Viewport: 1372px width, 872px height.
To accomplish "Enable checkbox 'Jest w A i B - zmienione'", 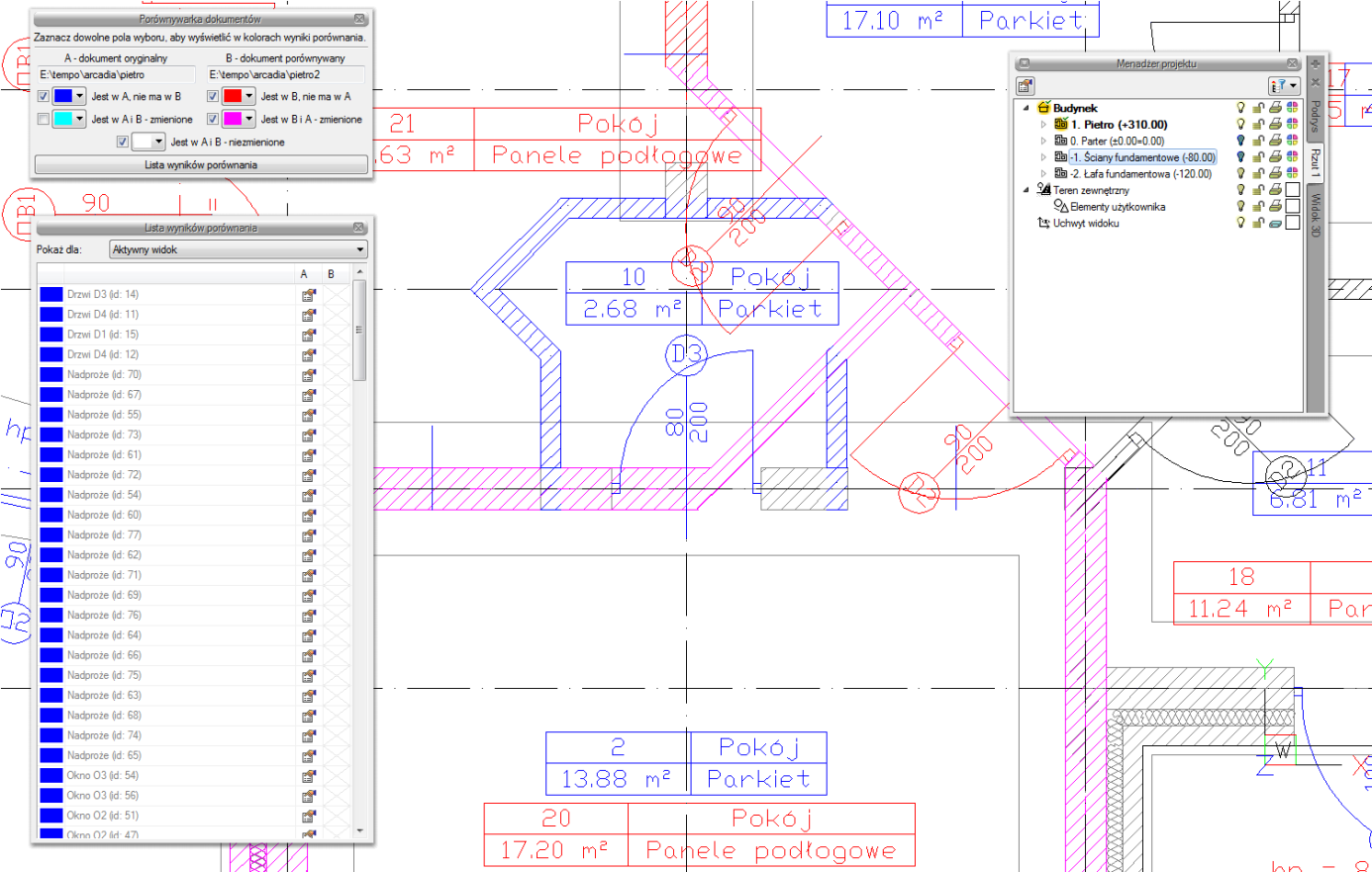I will [x=43, y=119].
